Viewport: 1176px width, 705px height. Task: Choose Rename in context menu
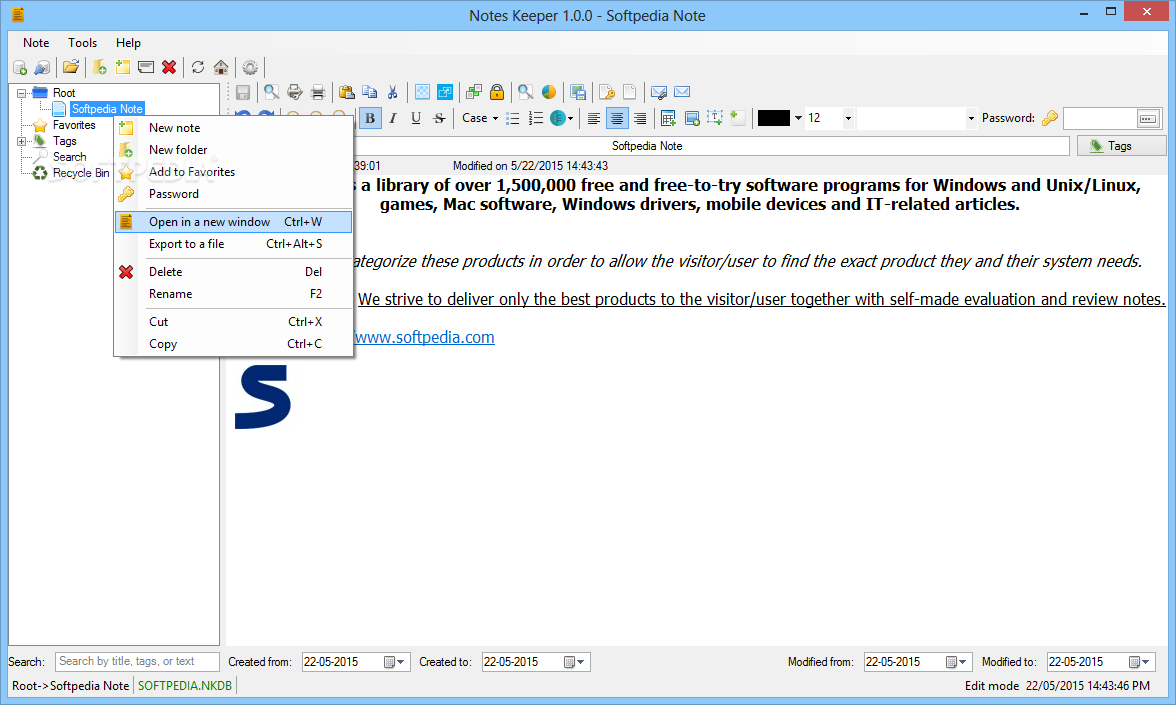(233, 294)
